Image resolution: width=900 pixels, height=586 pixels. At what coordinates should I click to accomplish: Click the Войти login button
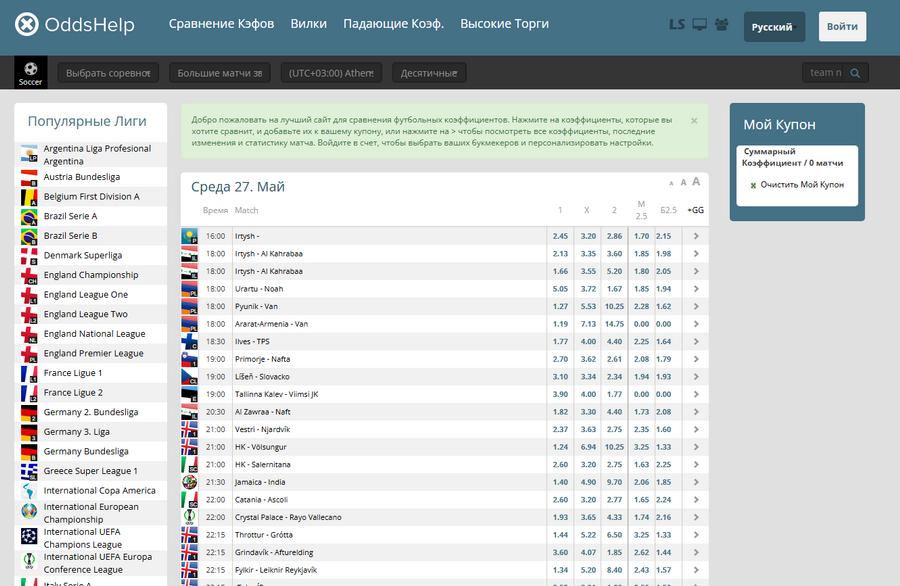(842, 26)
